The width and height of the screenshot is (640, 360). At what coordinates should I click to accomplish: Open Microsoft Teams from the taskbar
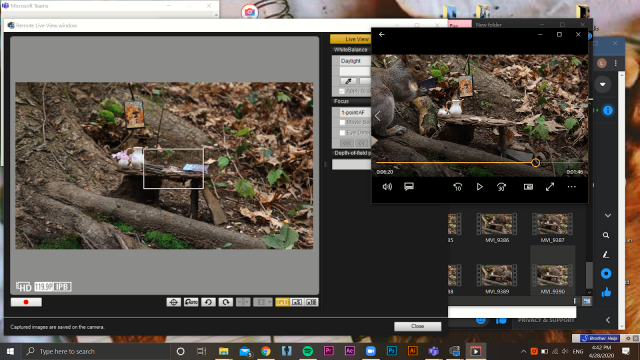(x=433, y=351)
